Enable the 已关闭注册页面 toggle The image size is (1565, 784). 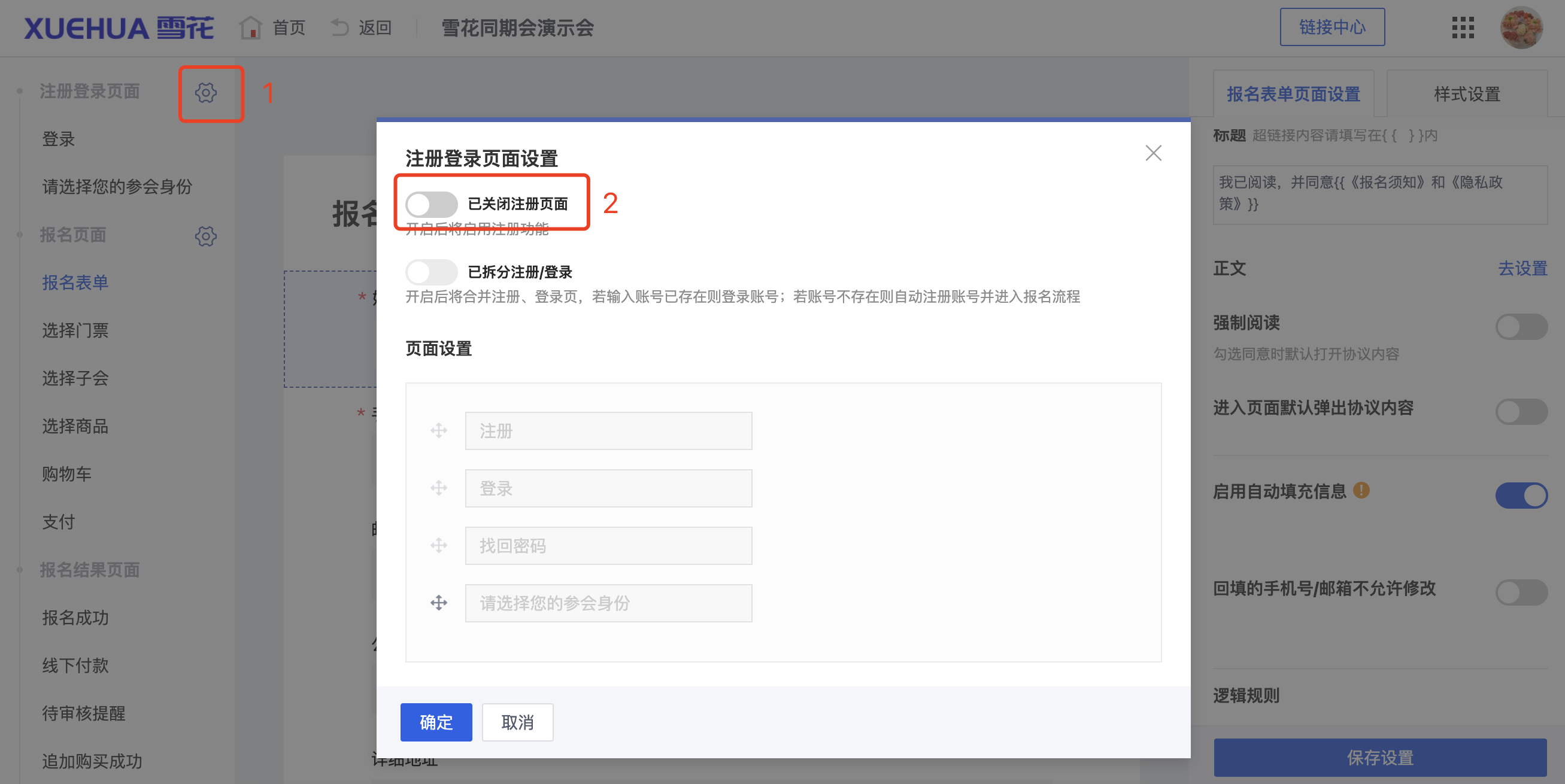[x=431, y=205]
